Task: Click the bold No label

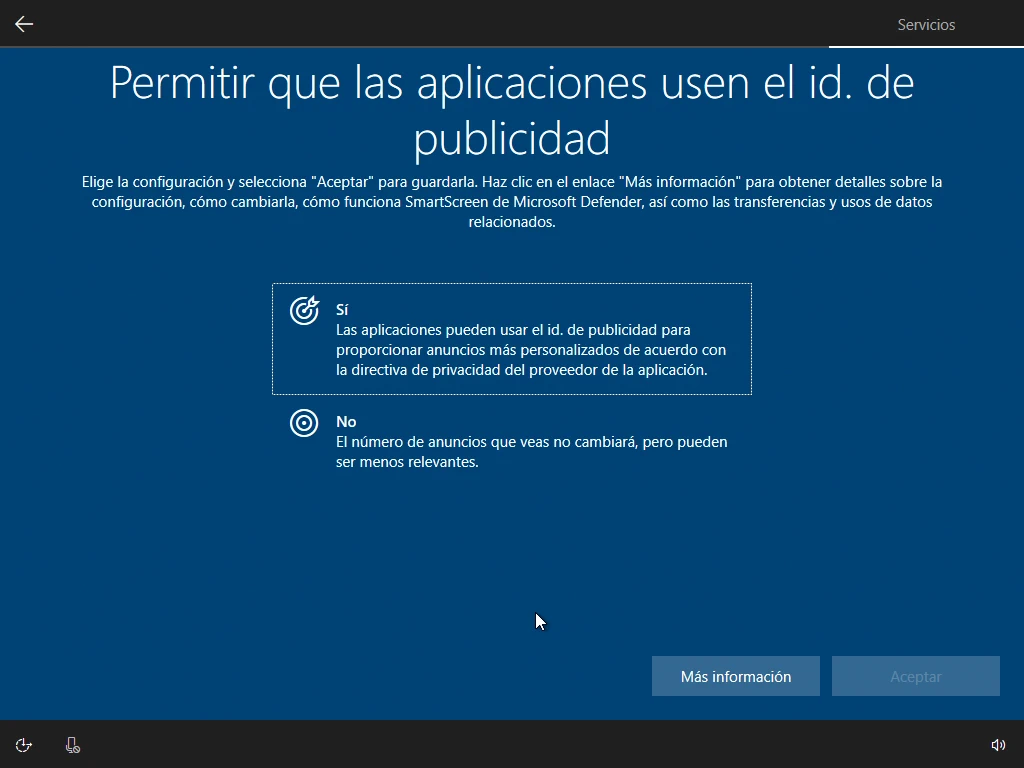Action: 346,422
